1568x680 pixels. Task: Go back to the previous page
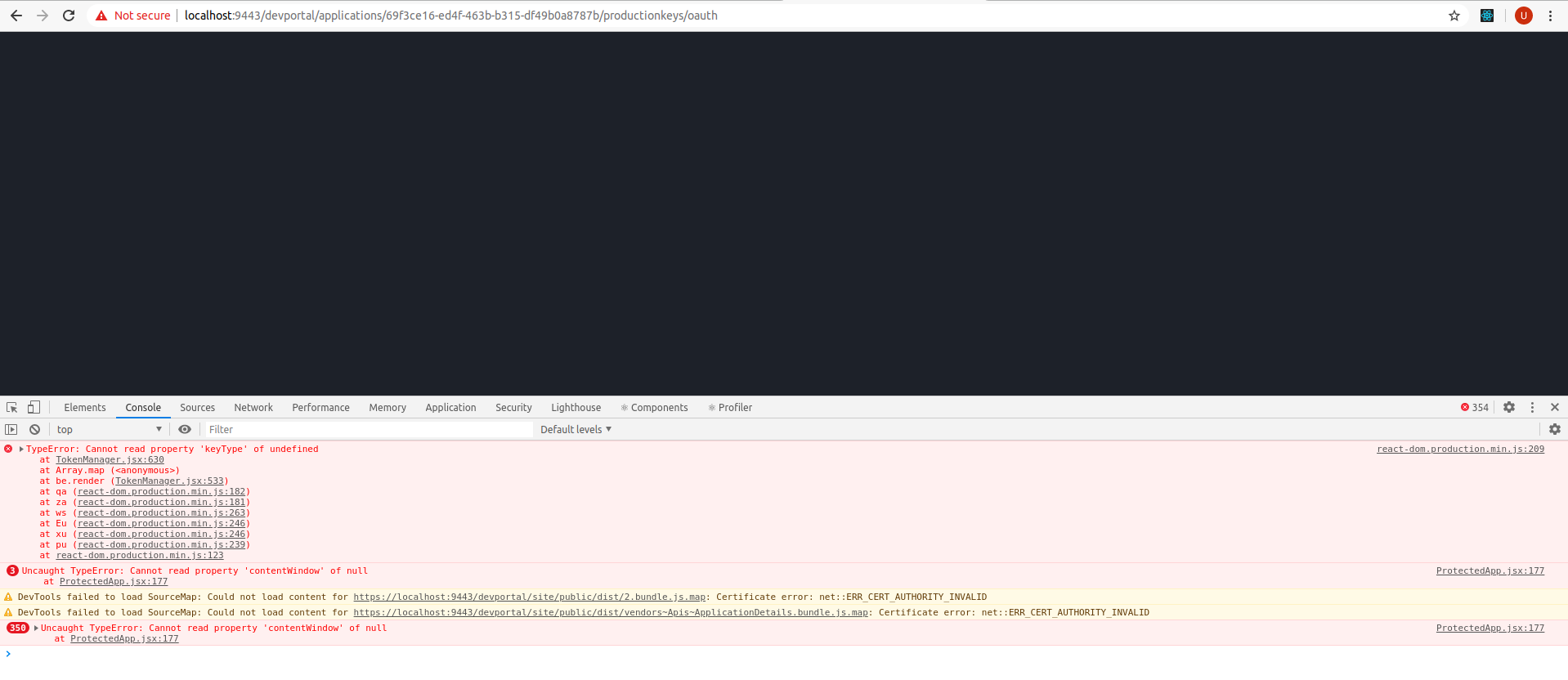(16, 16)
